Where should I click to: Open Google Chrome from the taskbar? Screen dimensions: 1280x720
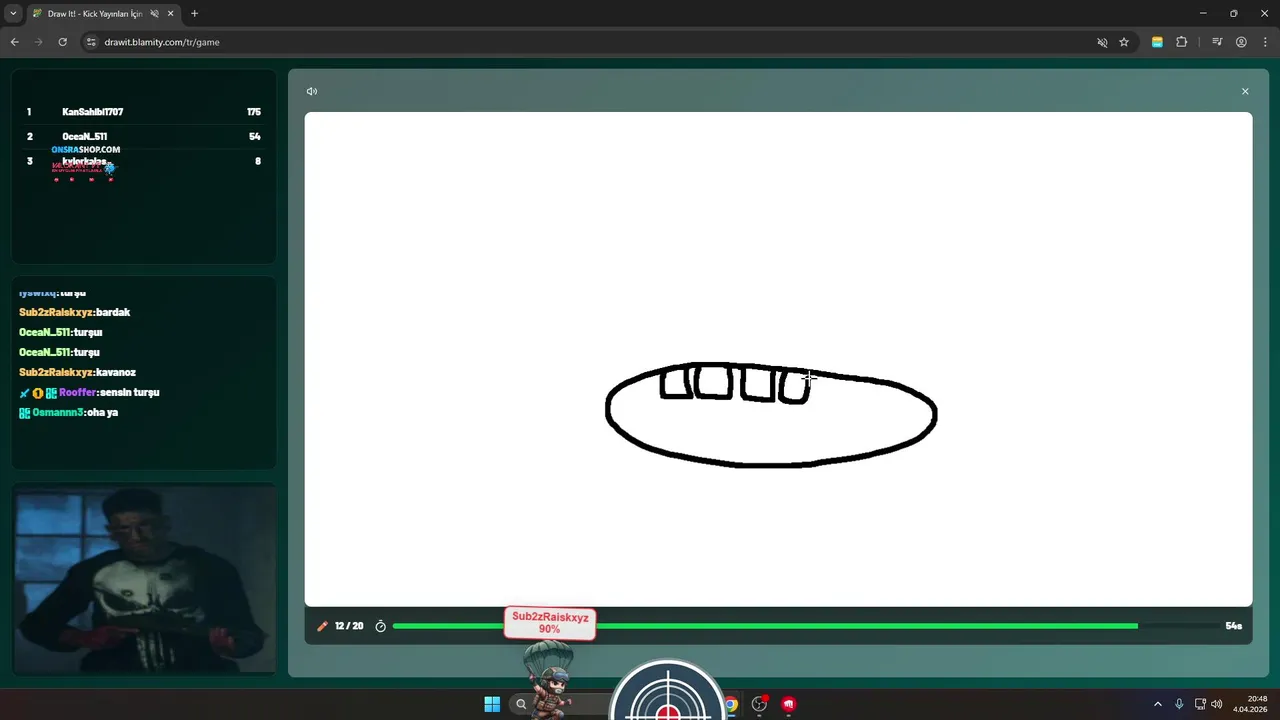coord(731,704)
